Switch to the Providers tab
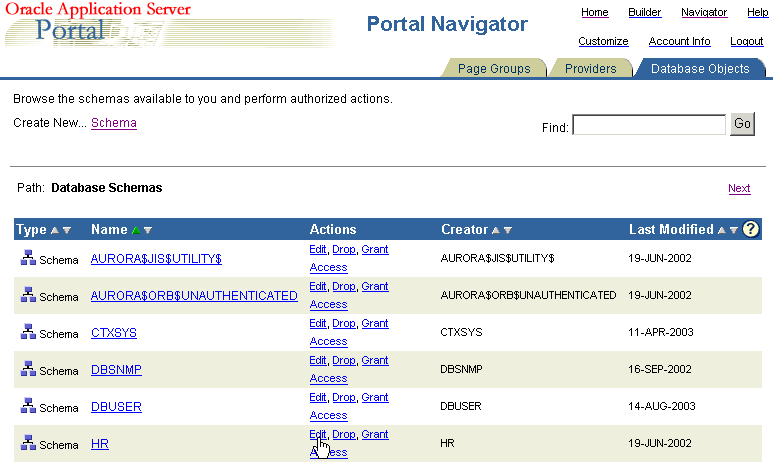Viewport: 773px width, 467px height. click(591, 69)
